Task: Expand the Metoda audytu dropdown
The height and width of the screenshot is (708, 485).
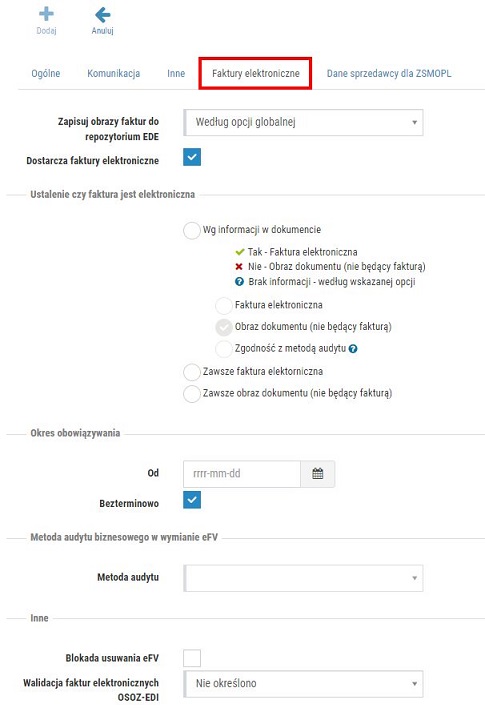Action: 303,578
